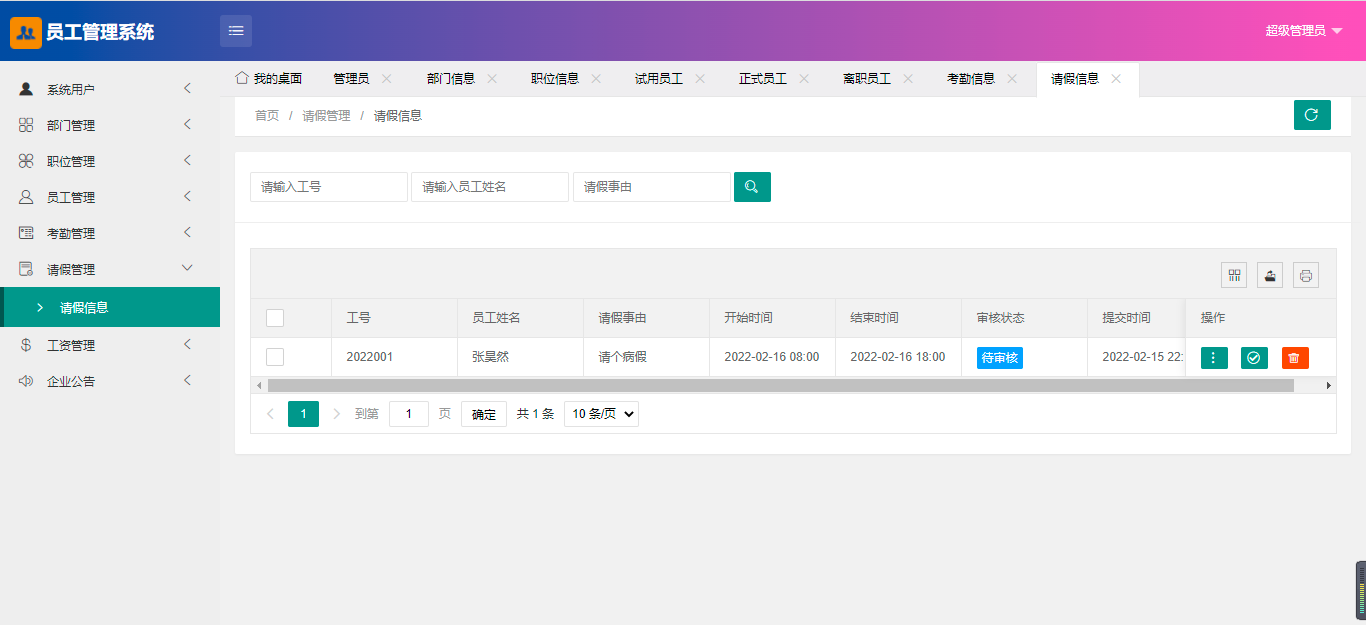Click the horizontal table scrollbar

point(780,385)
